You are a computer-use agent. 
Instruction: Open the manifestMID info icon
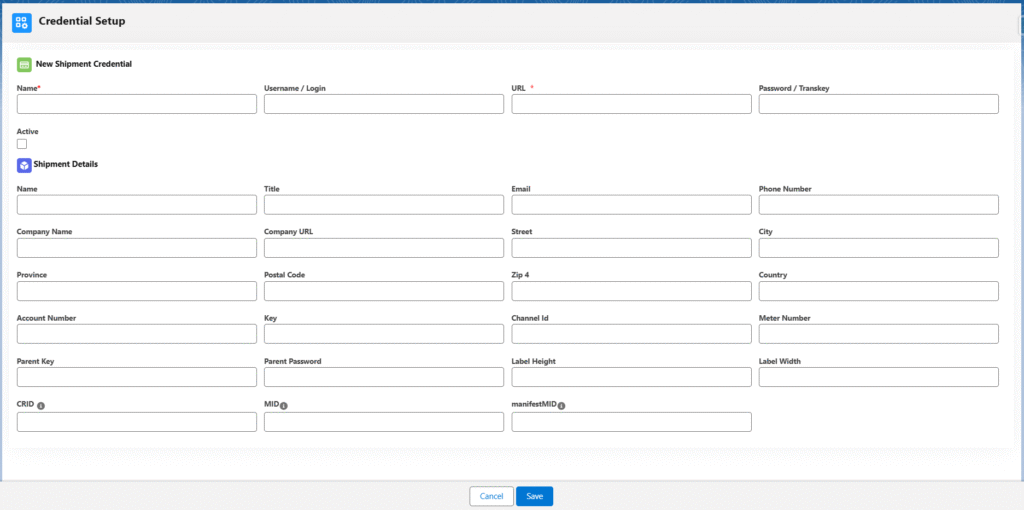tap(561, 406)
